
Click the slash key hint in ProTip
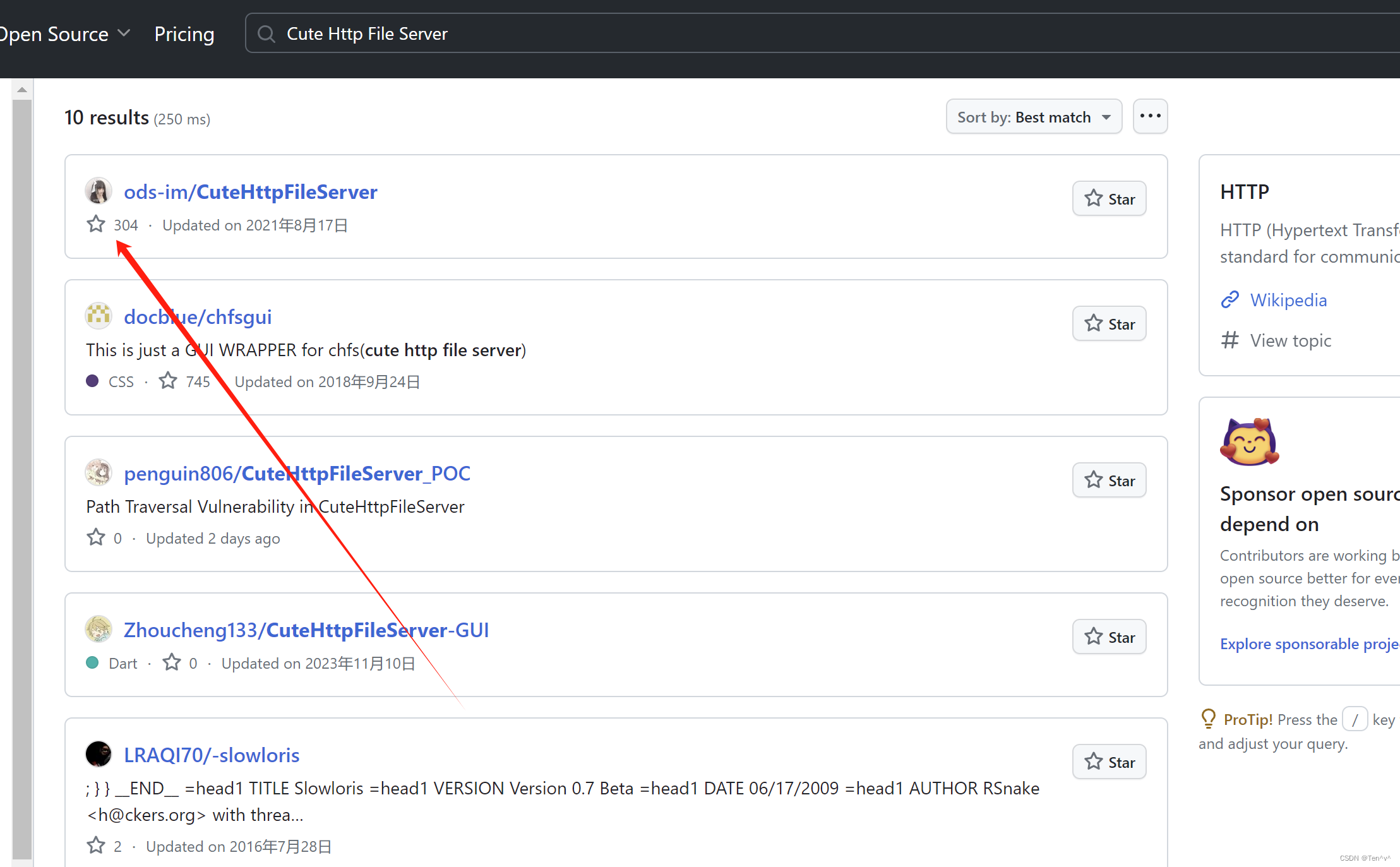pos(1355,719)
